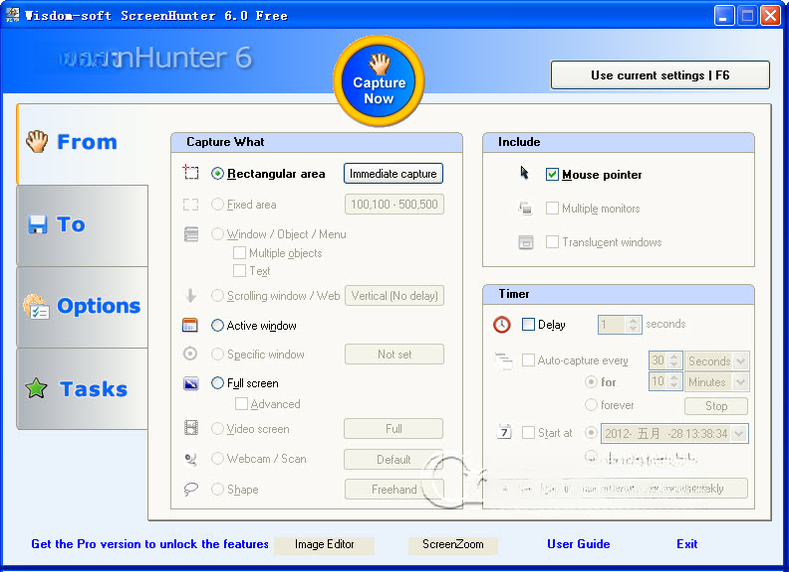Click the Video screen film icon
This screenshot has width=789, height=572.
191,428
